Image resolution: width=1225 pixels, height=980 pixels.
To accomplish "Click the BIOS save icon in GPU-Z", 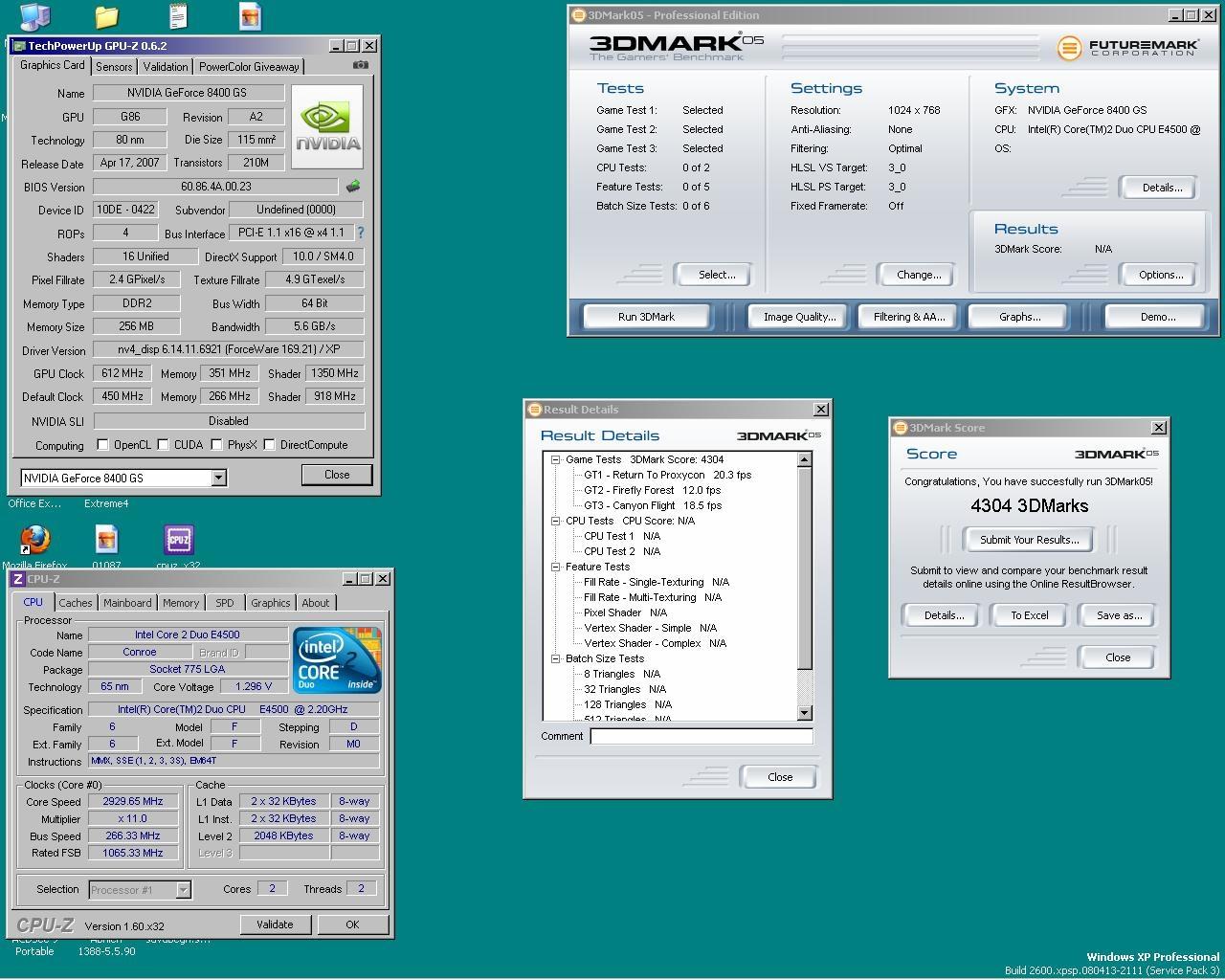I will point(353,187).
